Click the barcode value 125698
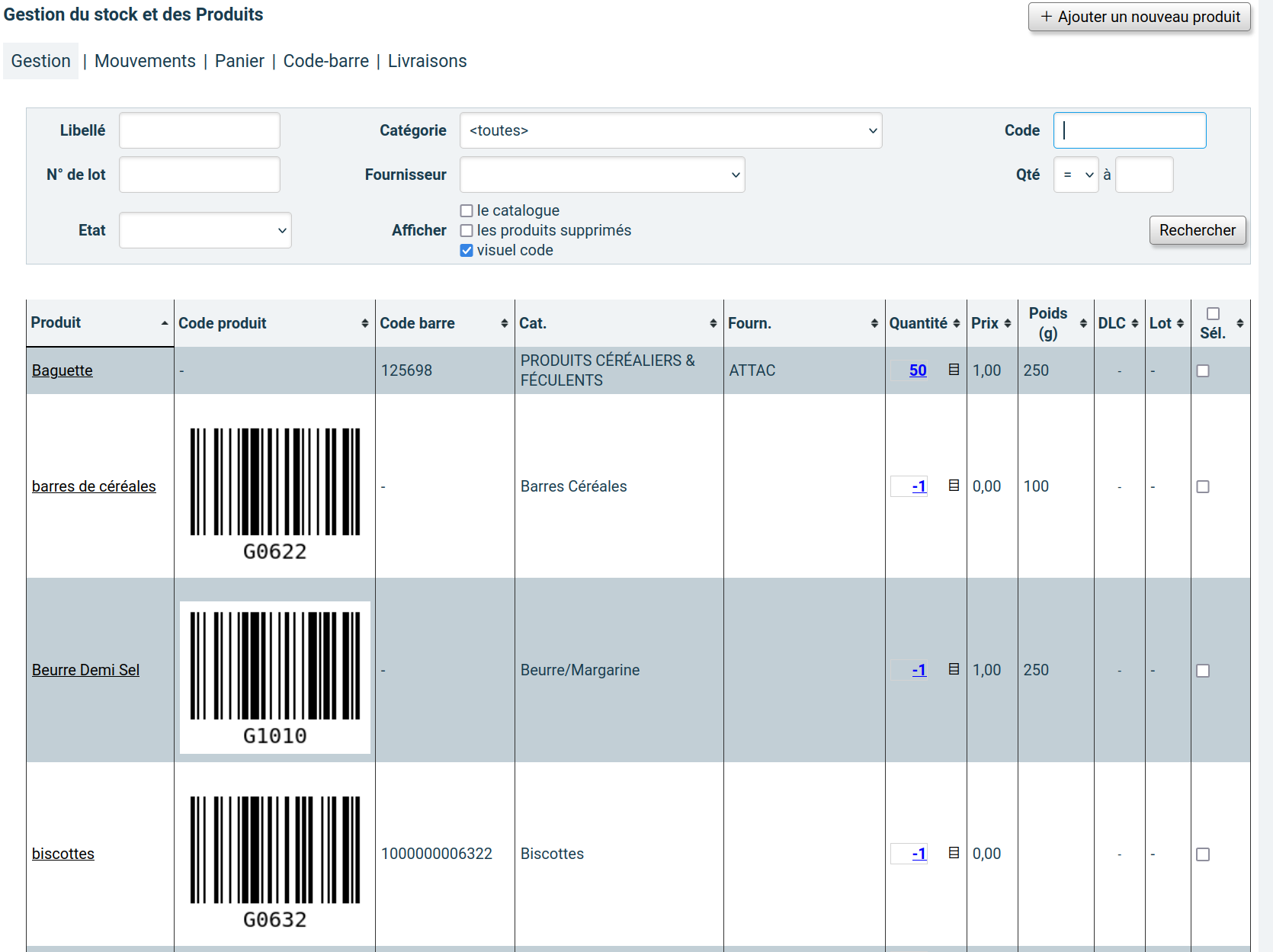The image size is (1273, 952). point(406,370)
